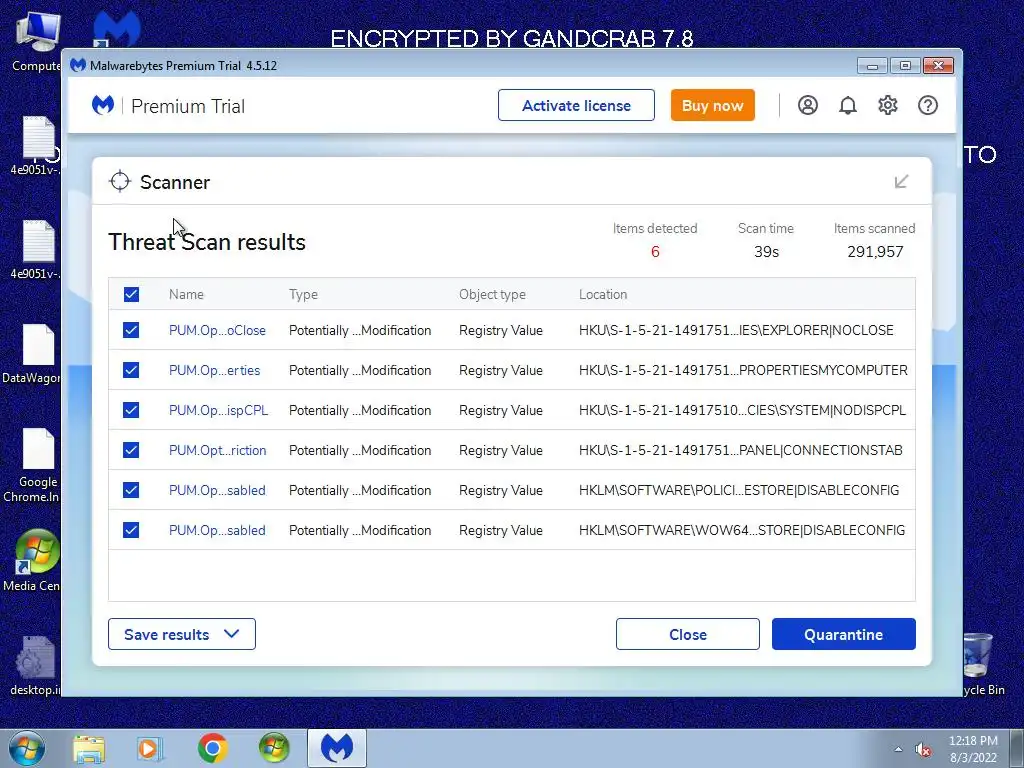Click the Malwarebytes logo beside Premium Trial

click(103, 105)
